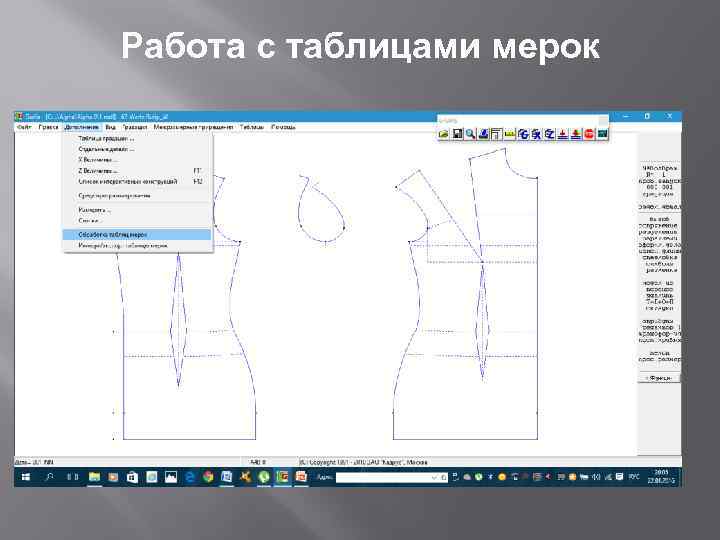
Task: Click the taskbar clock and date
Action: coord(662,477)
